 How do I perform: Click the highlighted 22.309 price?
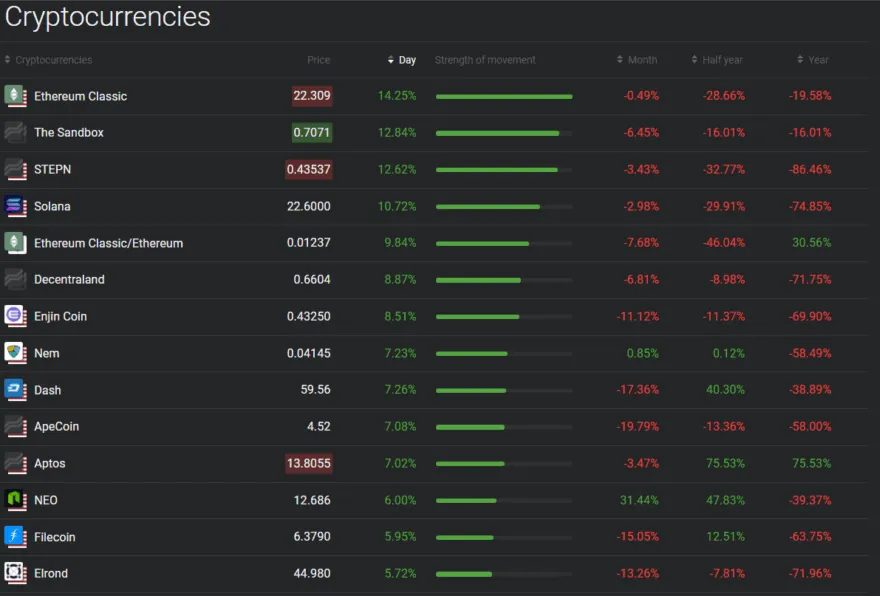(x=311, y=96)
